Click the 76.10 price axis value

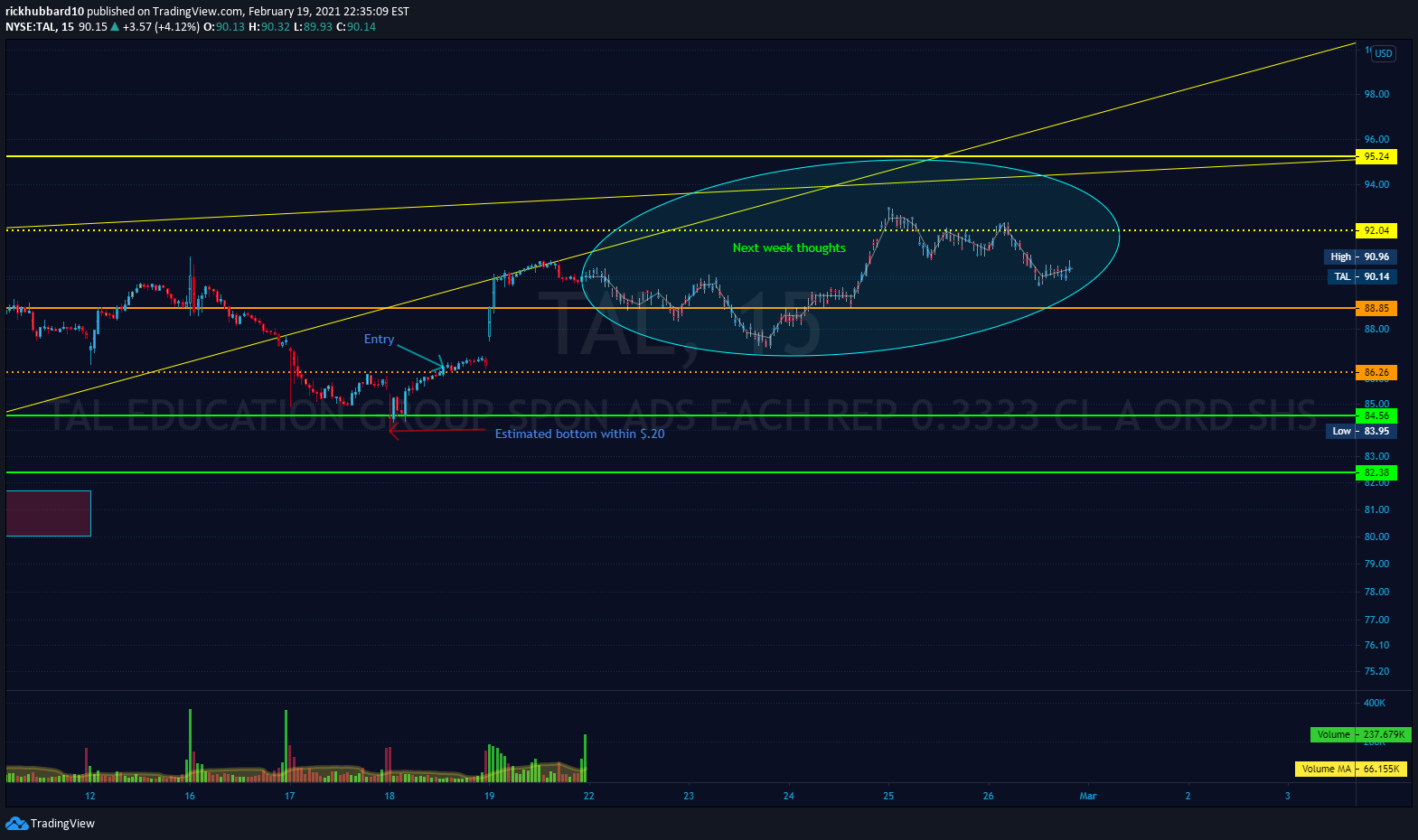[x=1376, y=645]
